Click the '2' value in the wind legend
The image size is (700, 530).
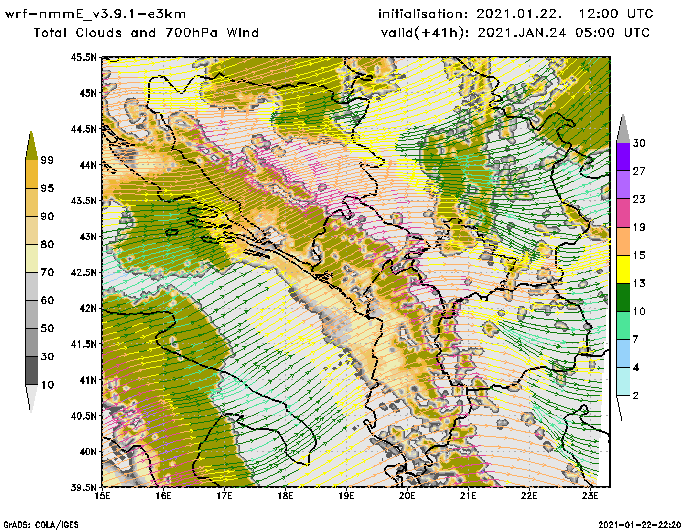point(636,396)
